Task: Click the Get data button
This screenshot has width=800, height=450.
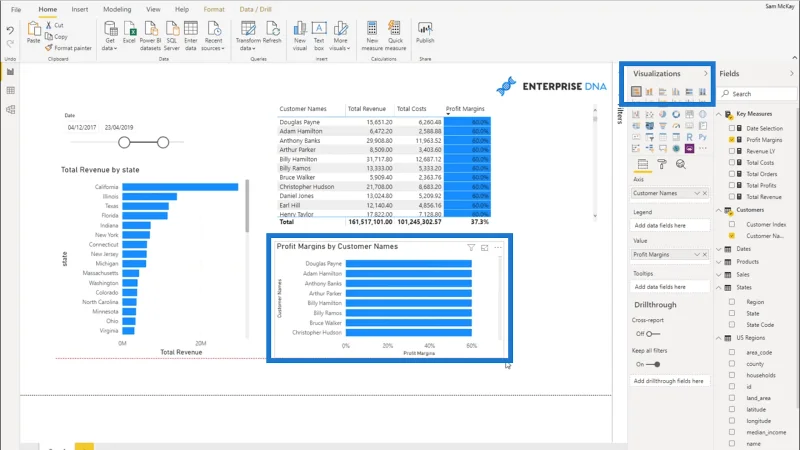Action: 110,36
